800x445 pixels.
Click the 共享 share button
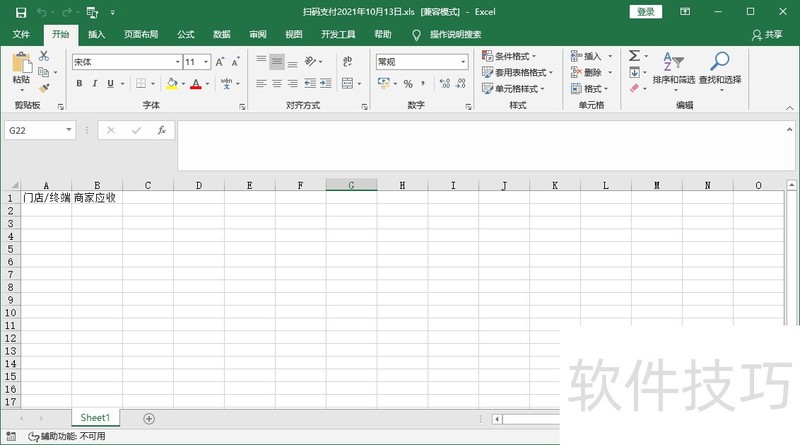tap(767, 34)
